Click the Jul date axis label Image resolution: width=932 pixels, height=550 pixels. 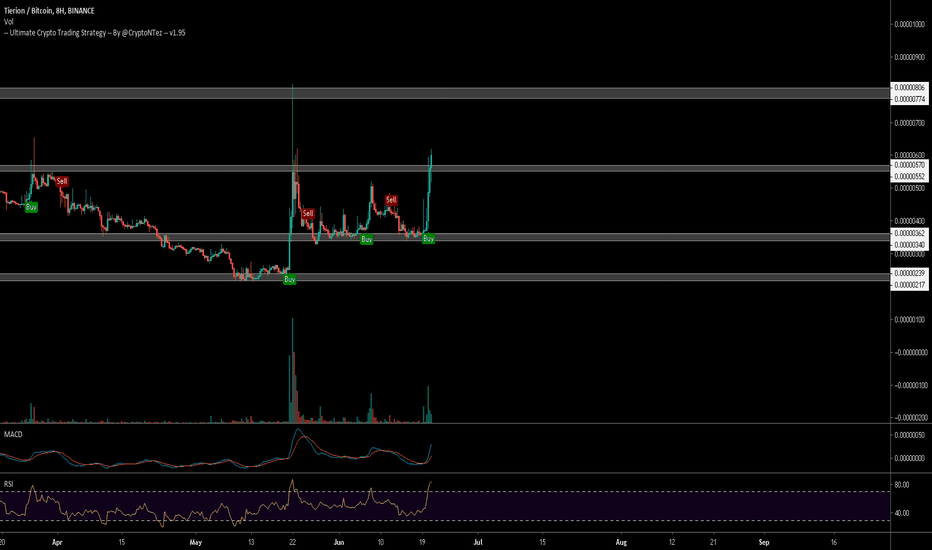(477, 542)
